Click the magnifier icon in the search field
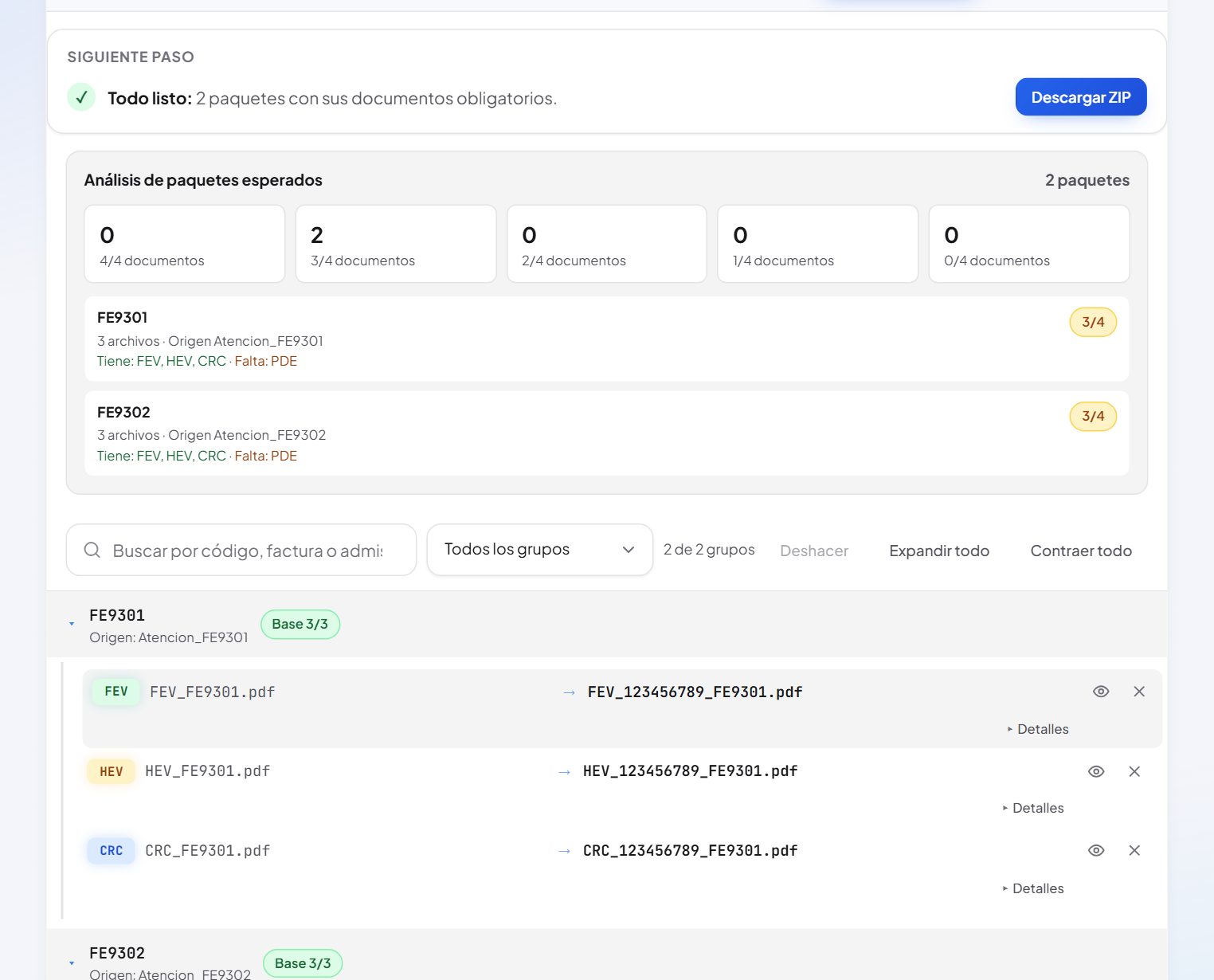 [x=92, y=551]
